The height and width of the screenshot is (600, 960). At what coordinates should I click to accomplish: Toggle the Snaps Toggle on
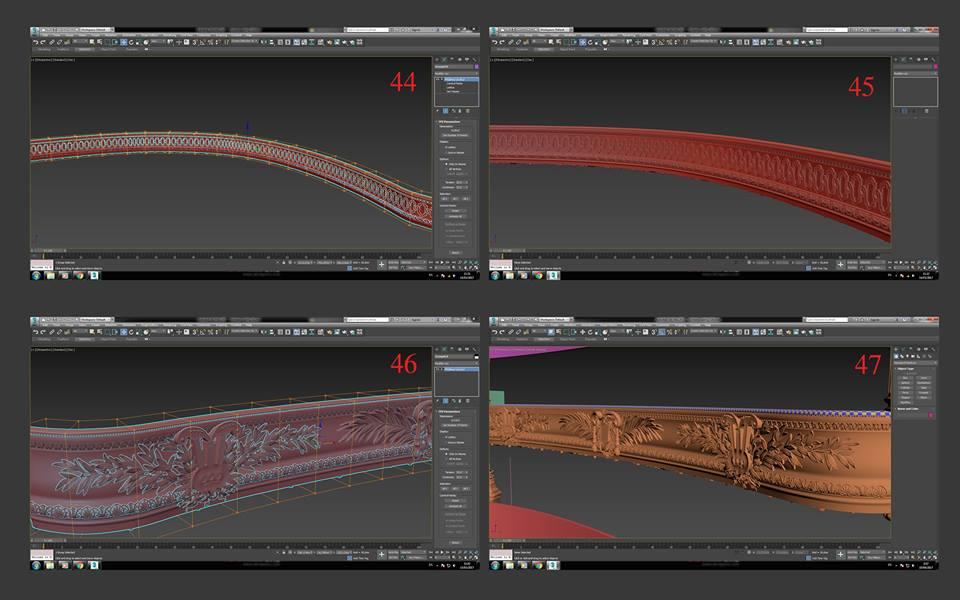194,43
